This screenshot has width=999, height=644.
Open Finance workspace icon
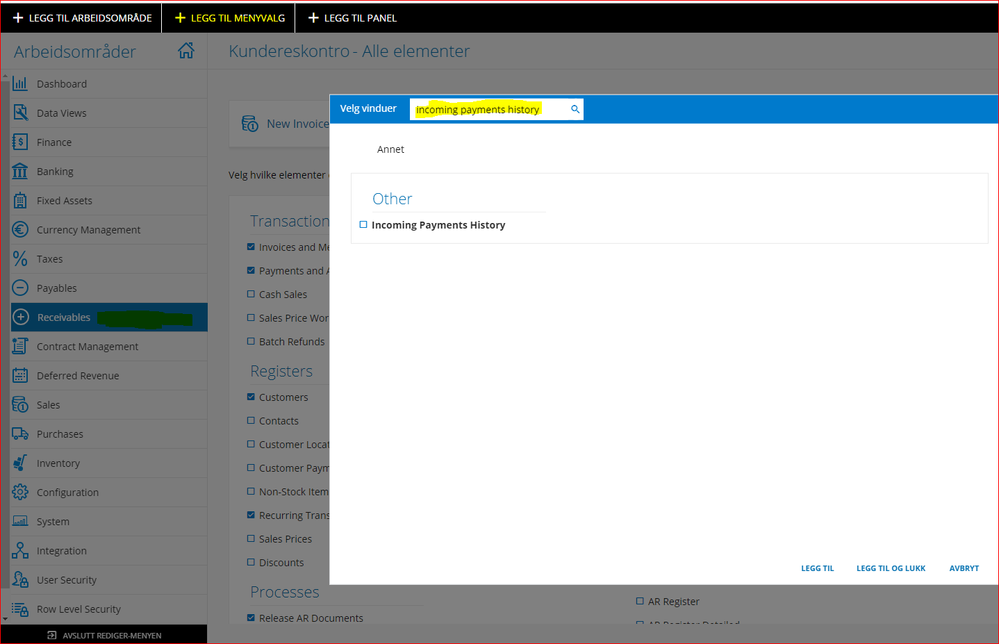[20, 142]
